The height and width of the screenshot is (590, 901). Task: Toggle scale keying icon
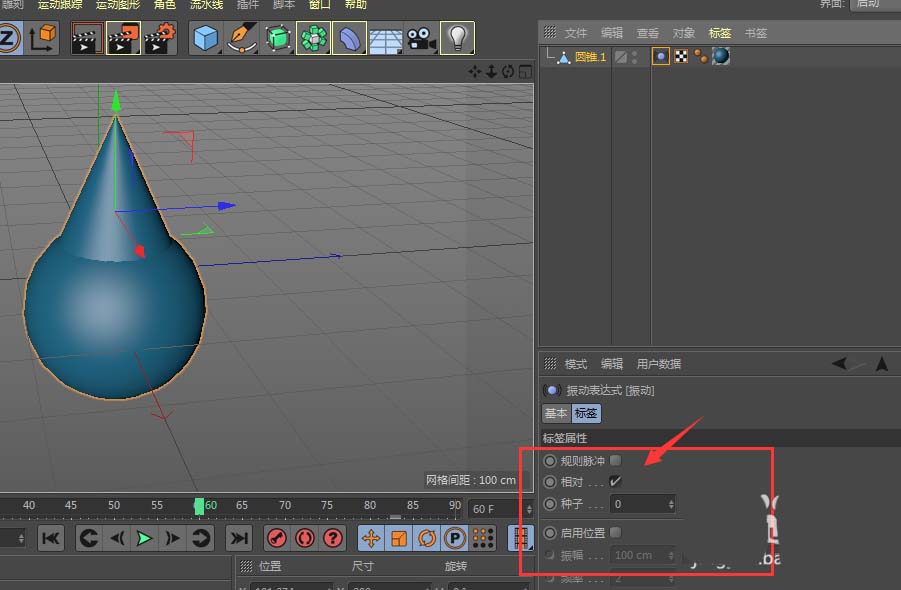click(x=399, y=538)
